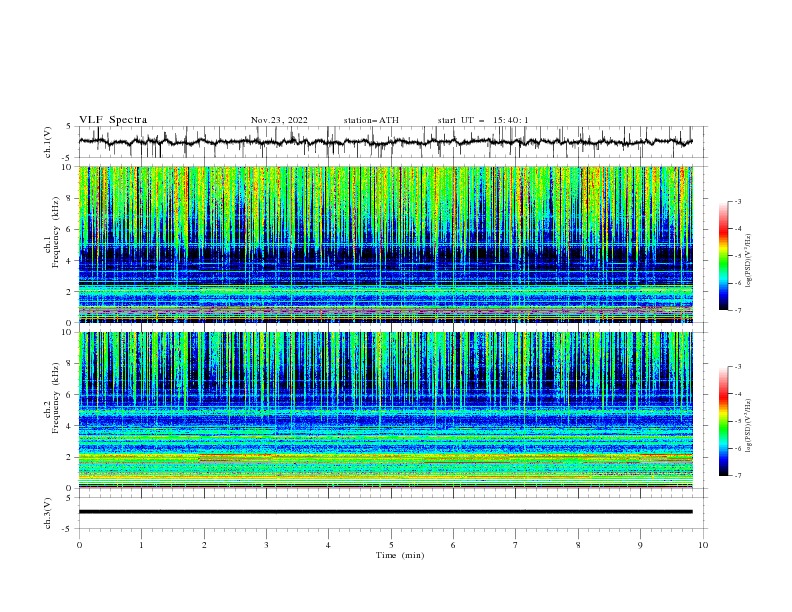The image size is (792, 612).
Task: Click the ch.1 color scale bar
Action: tap(724, 256)
